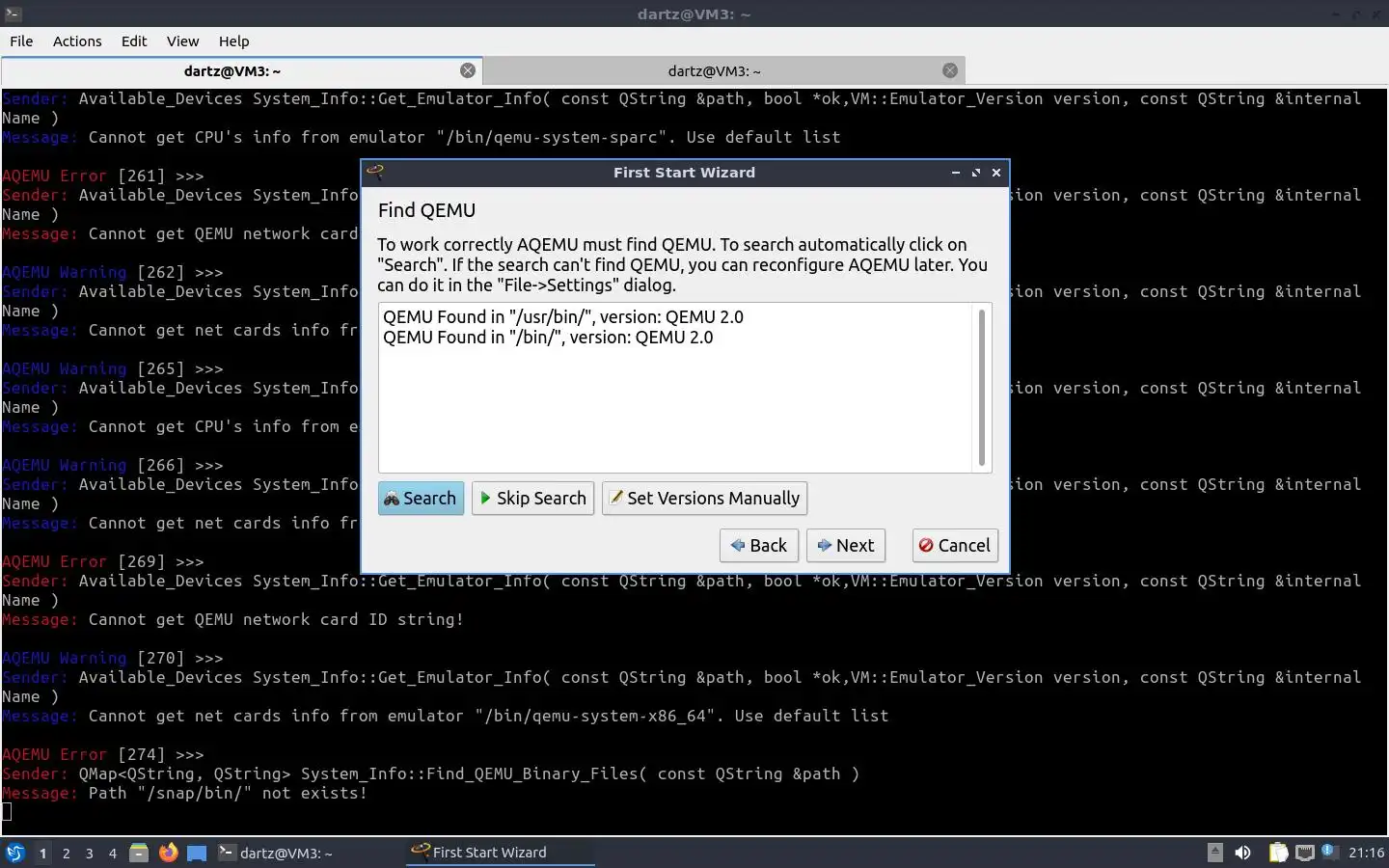Image resolution: width=1389 pixels, height=868 pixels.
Task: Open the Actions menu
Action: tap(77, 41)
